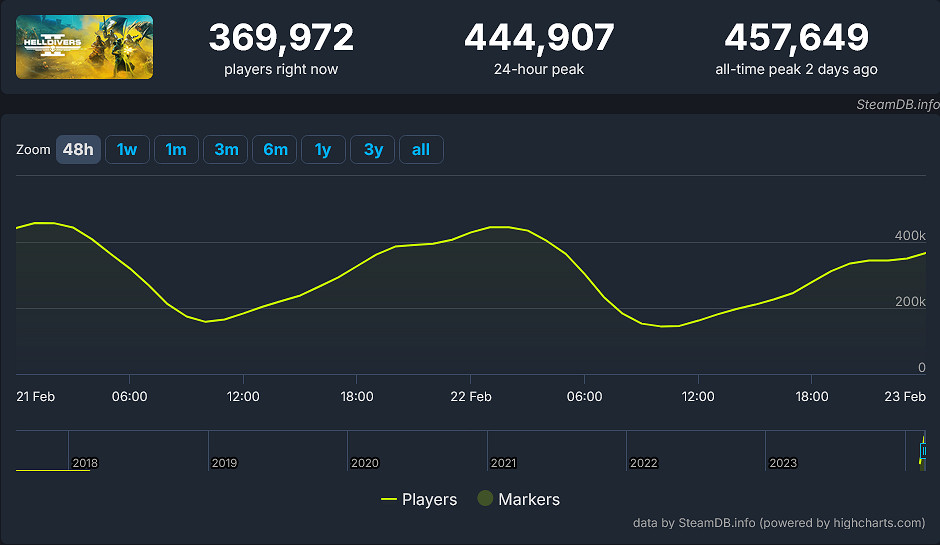Zoom the chart to 6m
The width and height of the screenshot is (940, 545).
[x=275, y=149]
